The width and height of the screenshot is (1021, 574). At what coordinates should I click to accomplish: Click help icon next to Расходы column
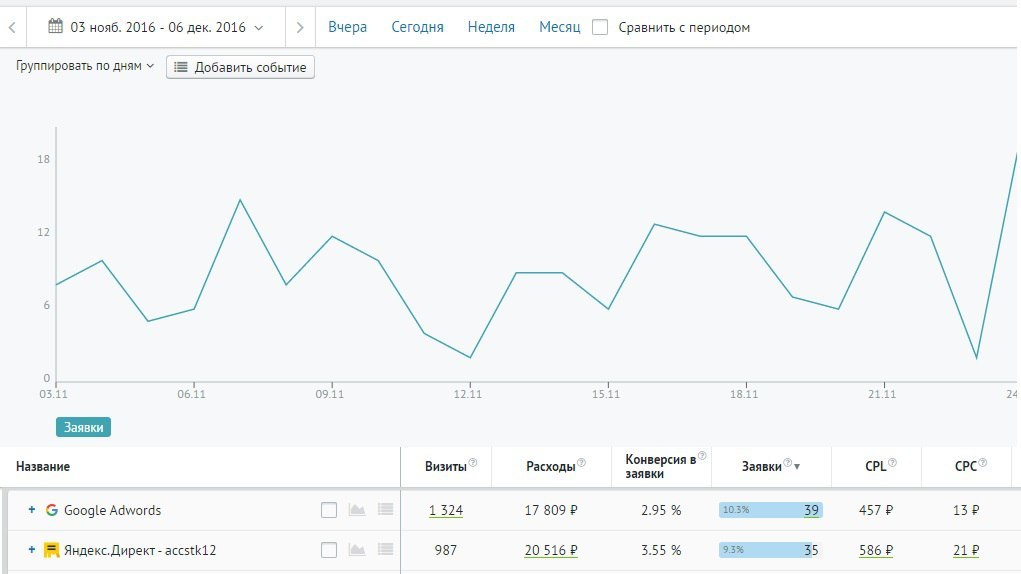(x=581, y=463)
